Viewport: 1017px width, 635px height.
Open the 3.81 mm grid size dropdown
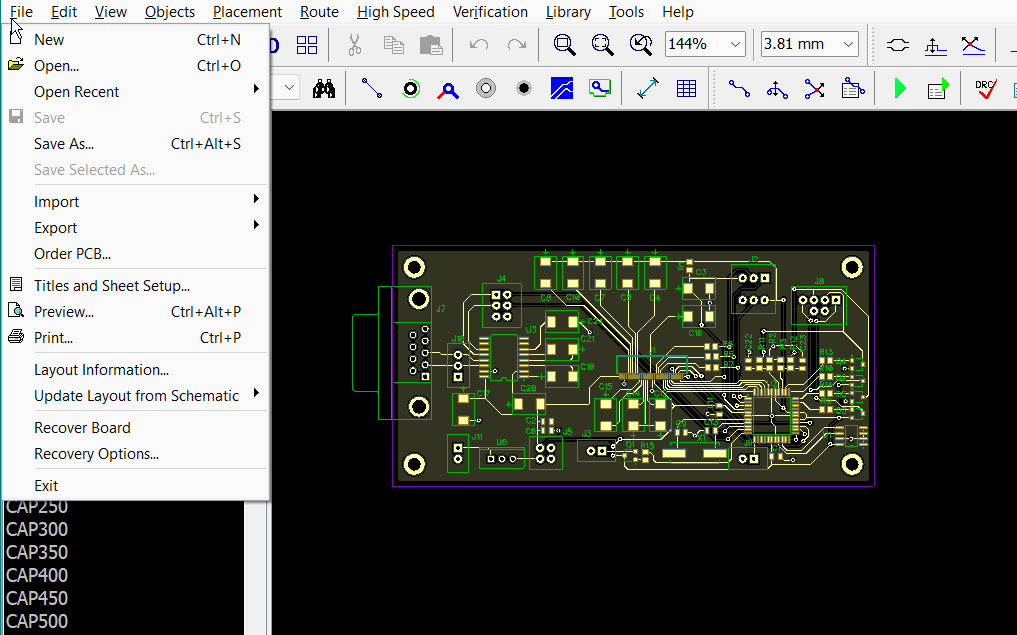(x=848, y=44)
